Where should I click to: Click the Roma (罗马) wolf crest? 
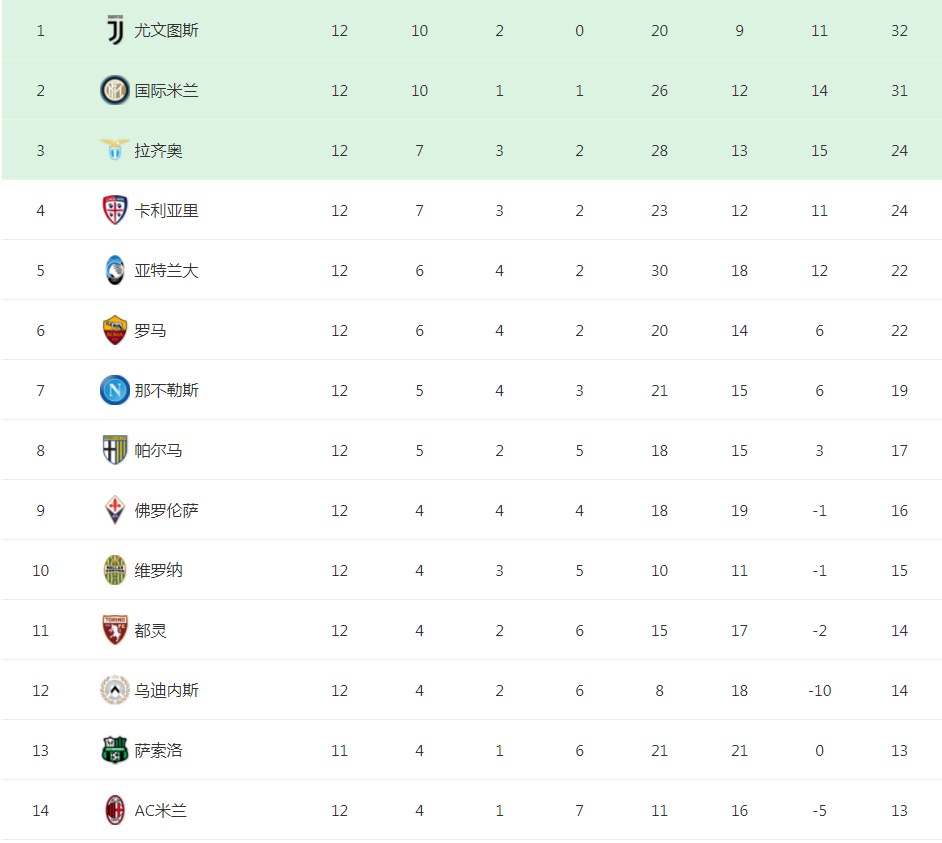(115, 330)
